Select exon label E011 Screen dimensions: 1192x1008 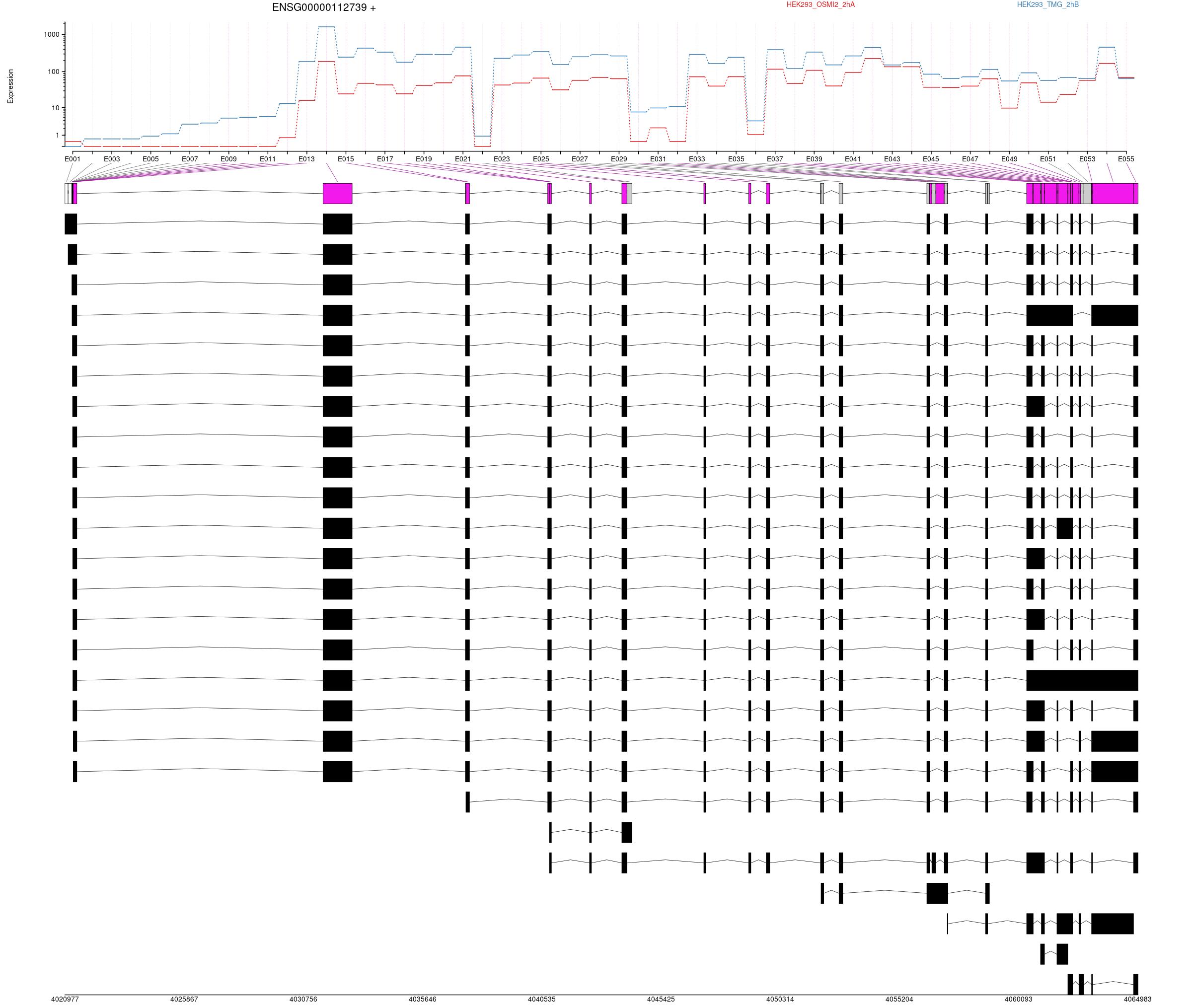click(x=268, y=159)
